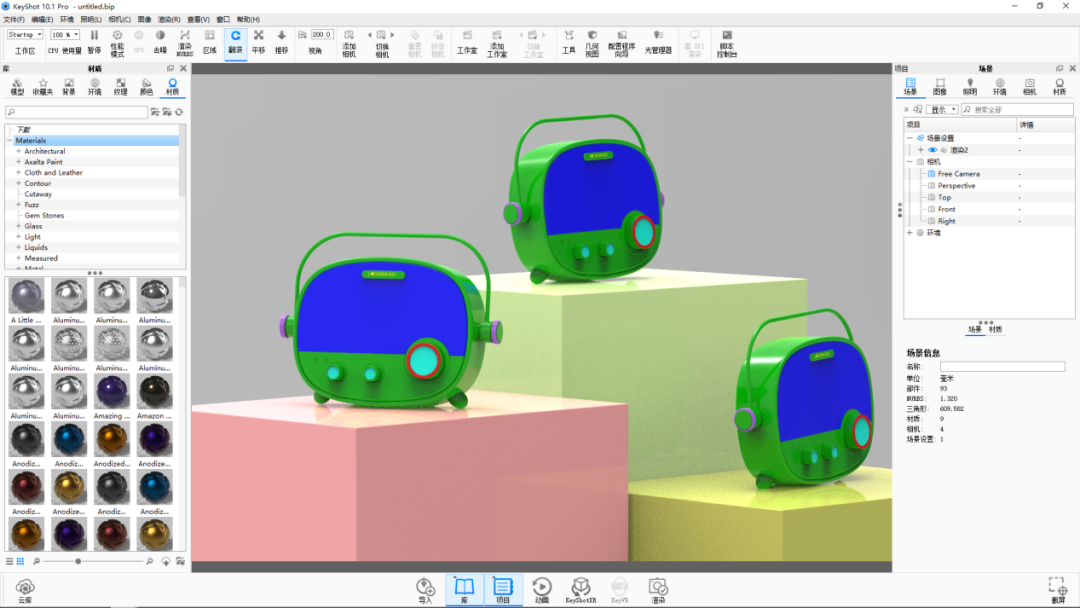
Task: Select the 渲染 NURBS toolbar icon
Action: (x=185, y=43)
